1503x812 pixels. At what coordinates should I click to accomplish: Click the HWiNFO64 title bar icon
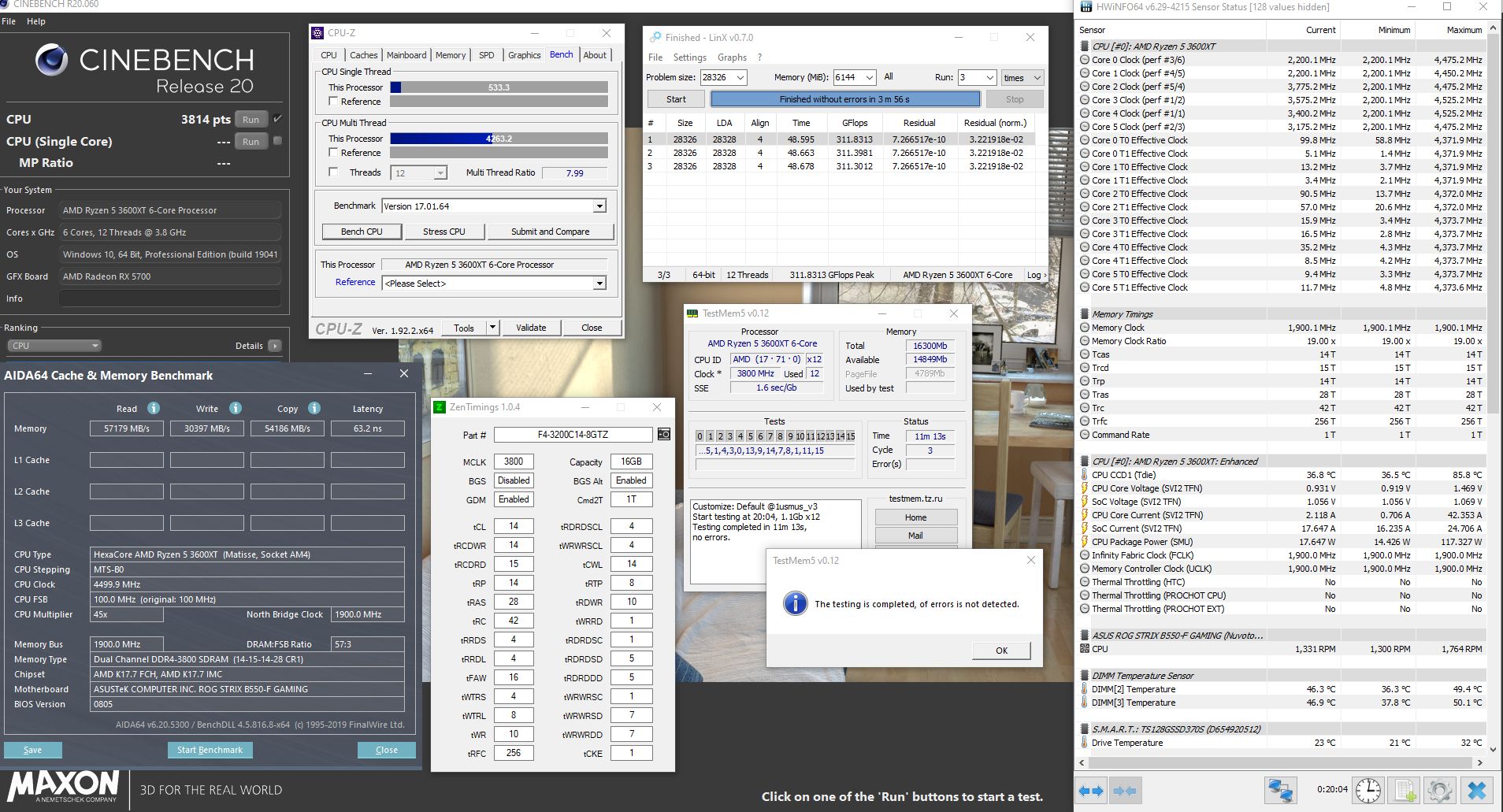click(1087, 7)
